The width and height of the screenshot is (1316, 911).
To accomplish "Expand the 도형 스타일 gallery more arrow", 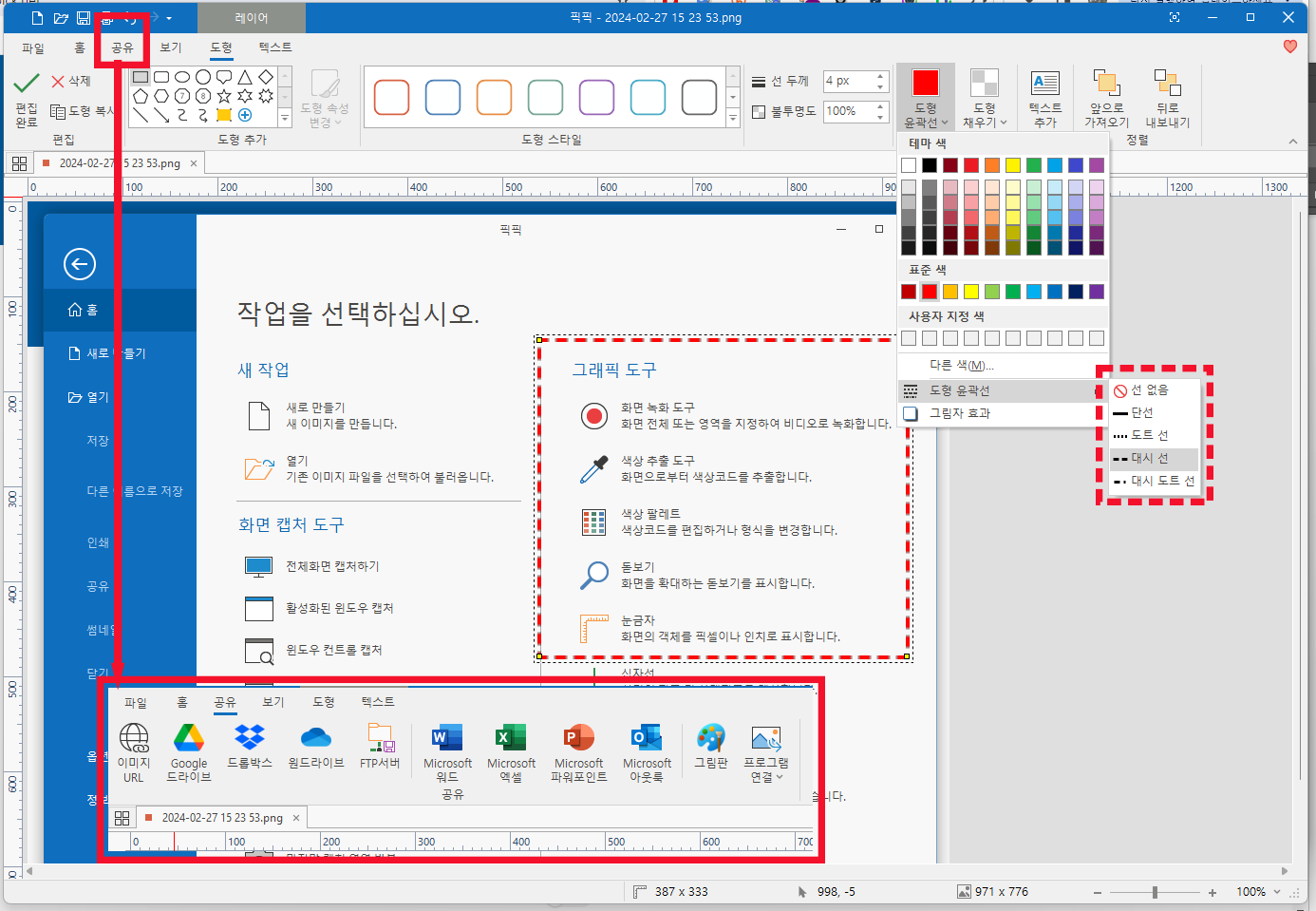I will (x=733, y=118).
